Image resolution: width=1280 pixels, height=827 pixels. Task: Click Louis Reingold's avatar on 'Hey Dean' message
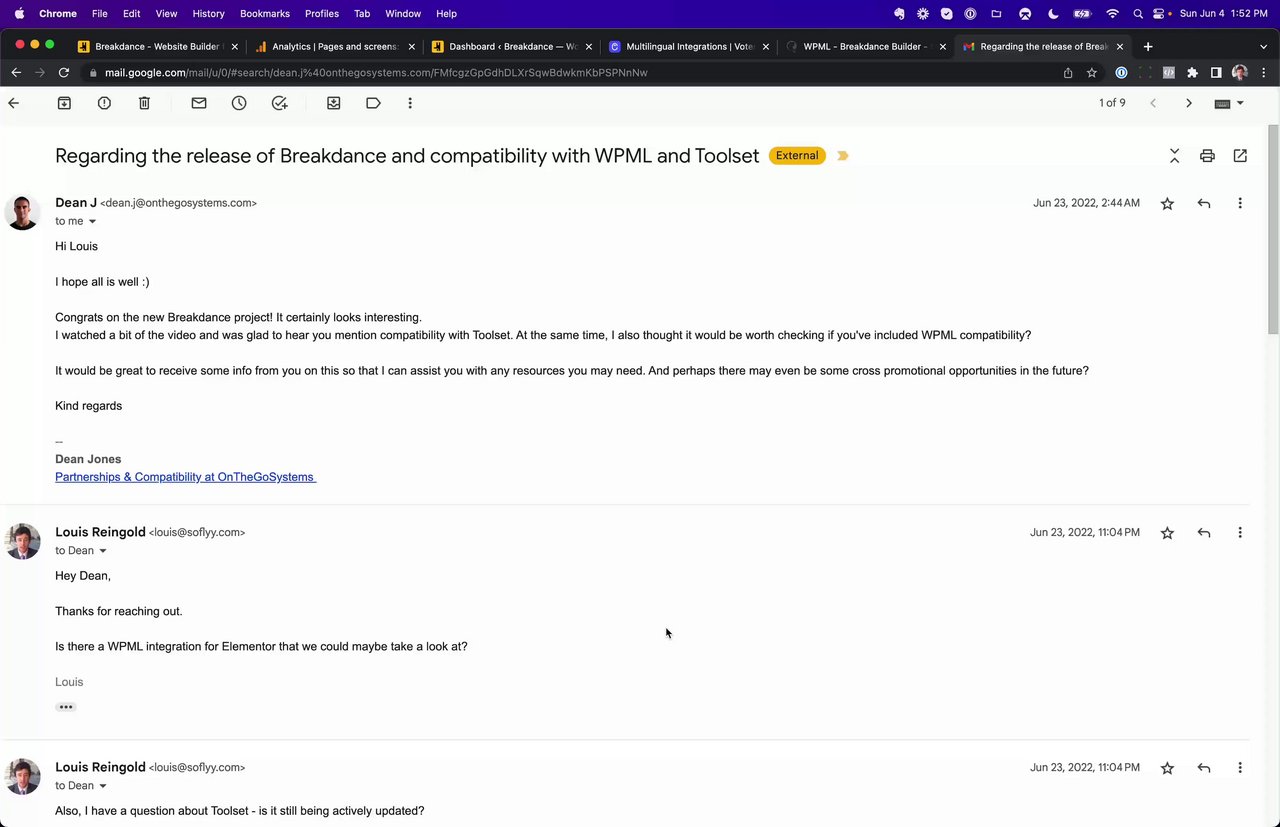click(22, 542)
